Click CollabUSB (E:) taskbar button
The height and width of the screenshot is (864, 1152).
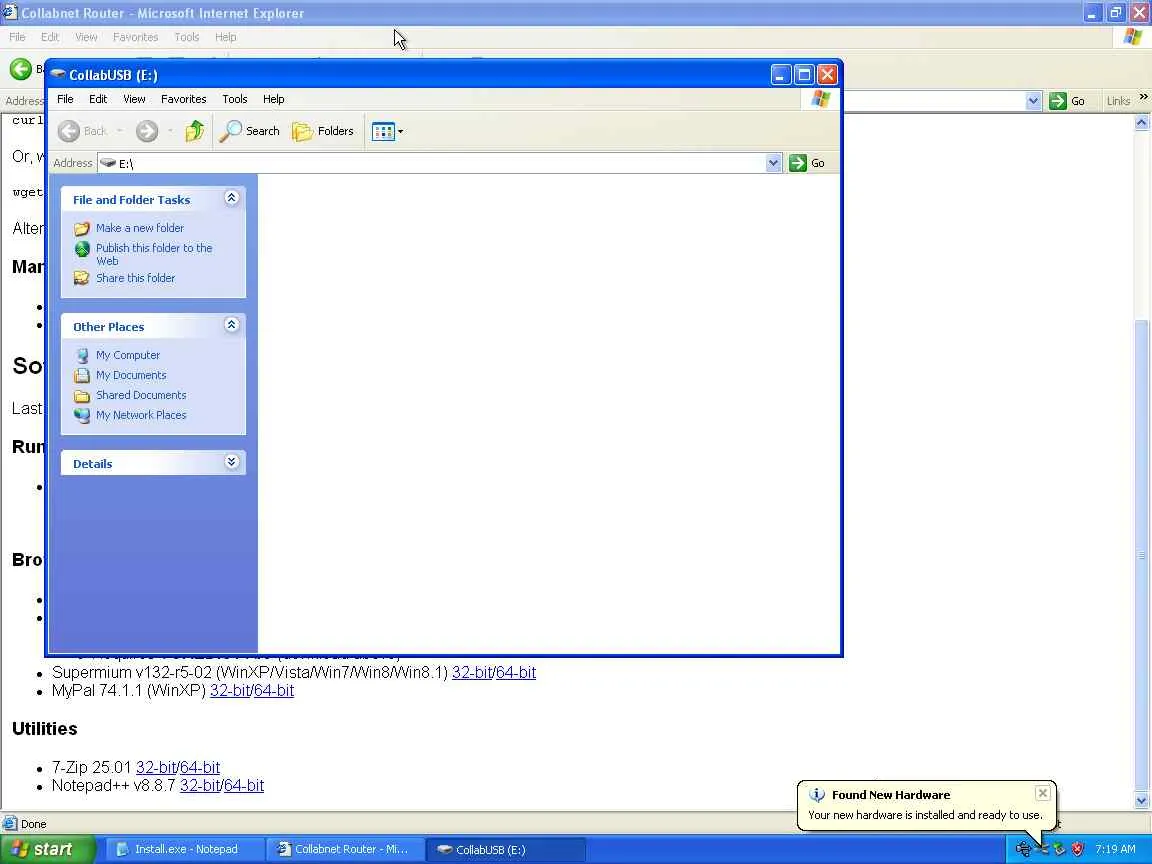(505, 849)
